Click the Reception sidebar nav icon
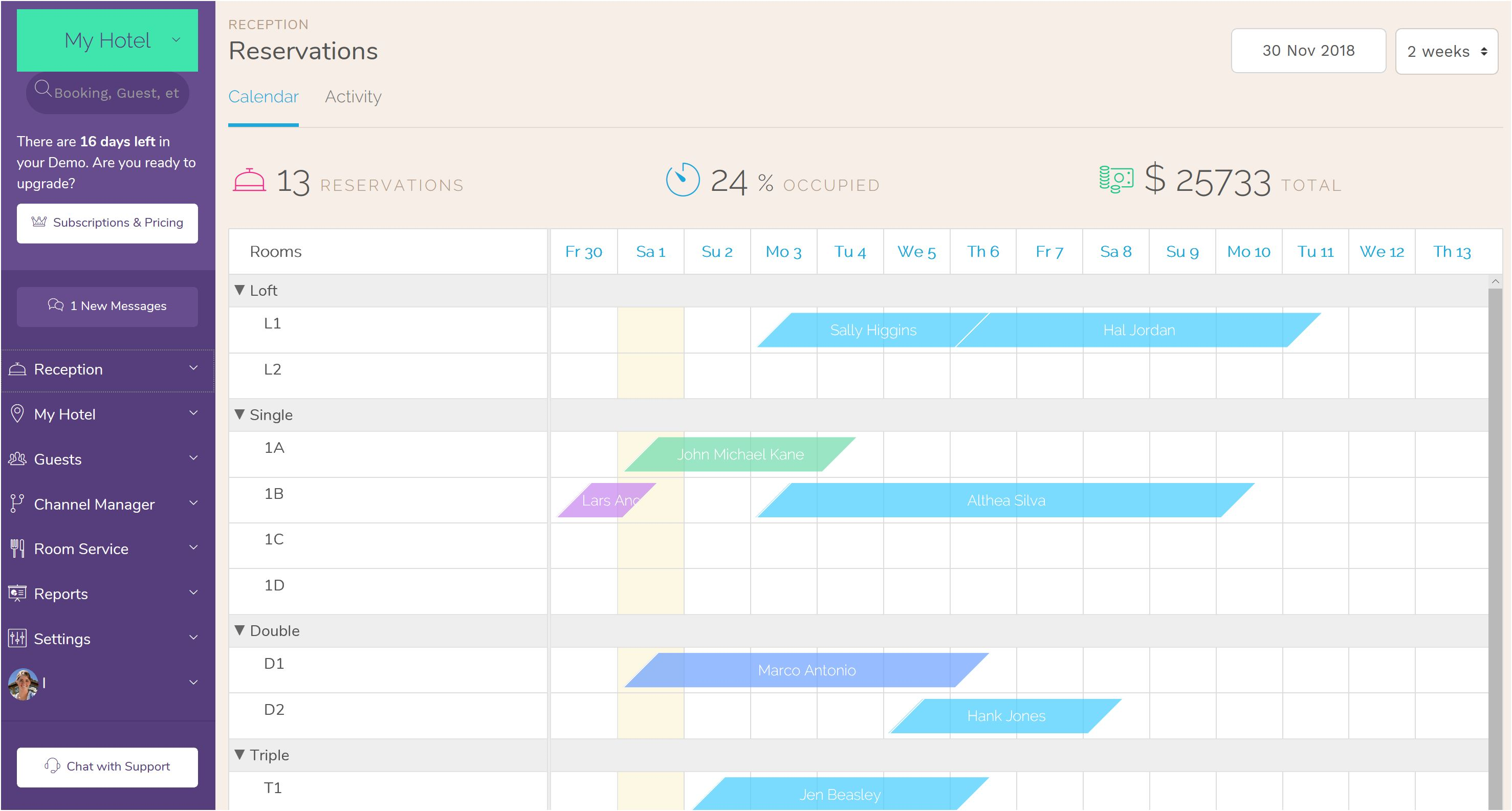1512x811 pixels. (19, 368)
